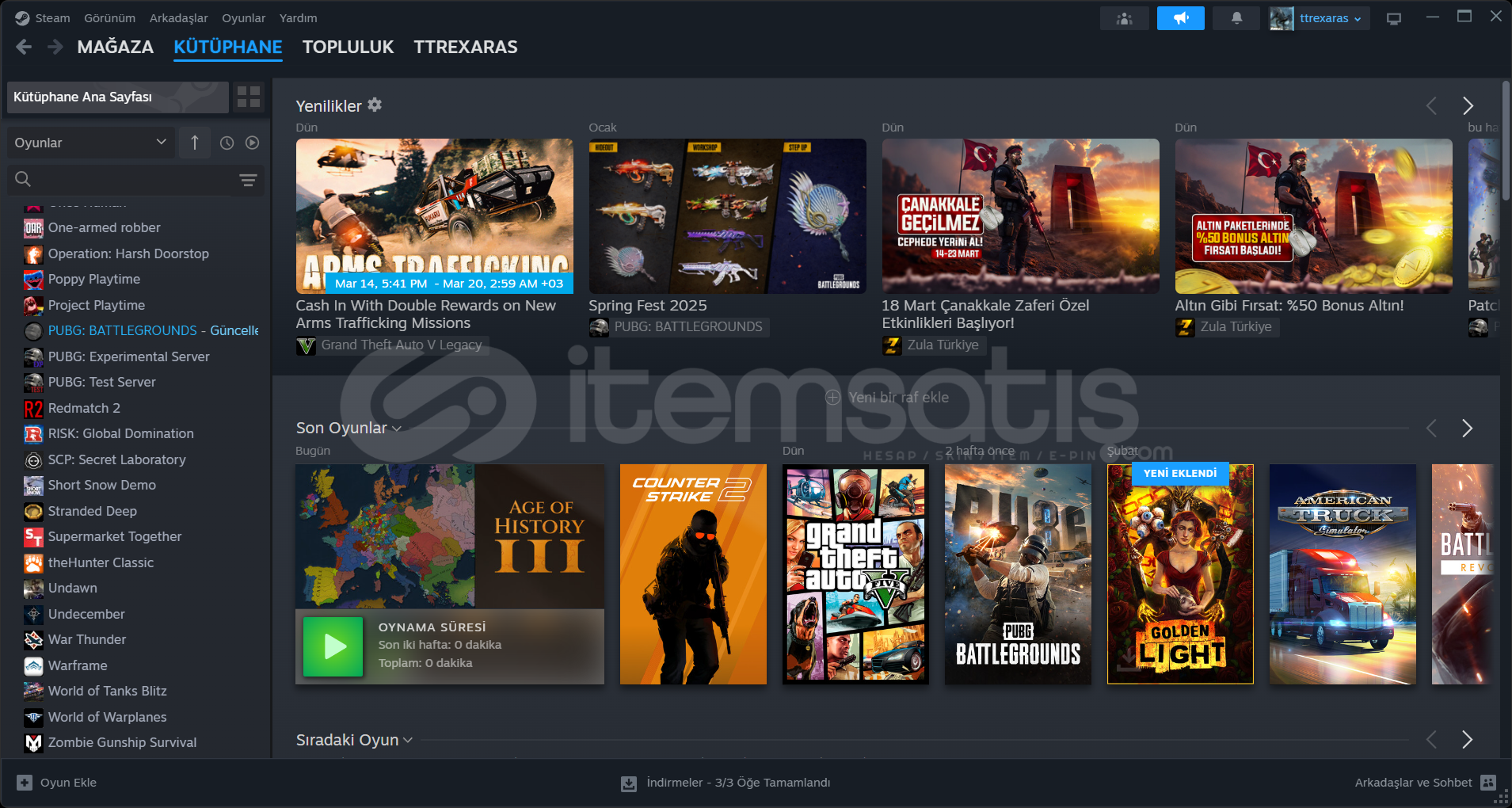The height and width of the screenshot is (808, 1512).
Task: Click the Redmatch 2 game icon
Action: pyautogui.click(x=33, y=409)
